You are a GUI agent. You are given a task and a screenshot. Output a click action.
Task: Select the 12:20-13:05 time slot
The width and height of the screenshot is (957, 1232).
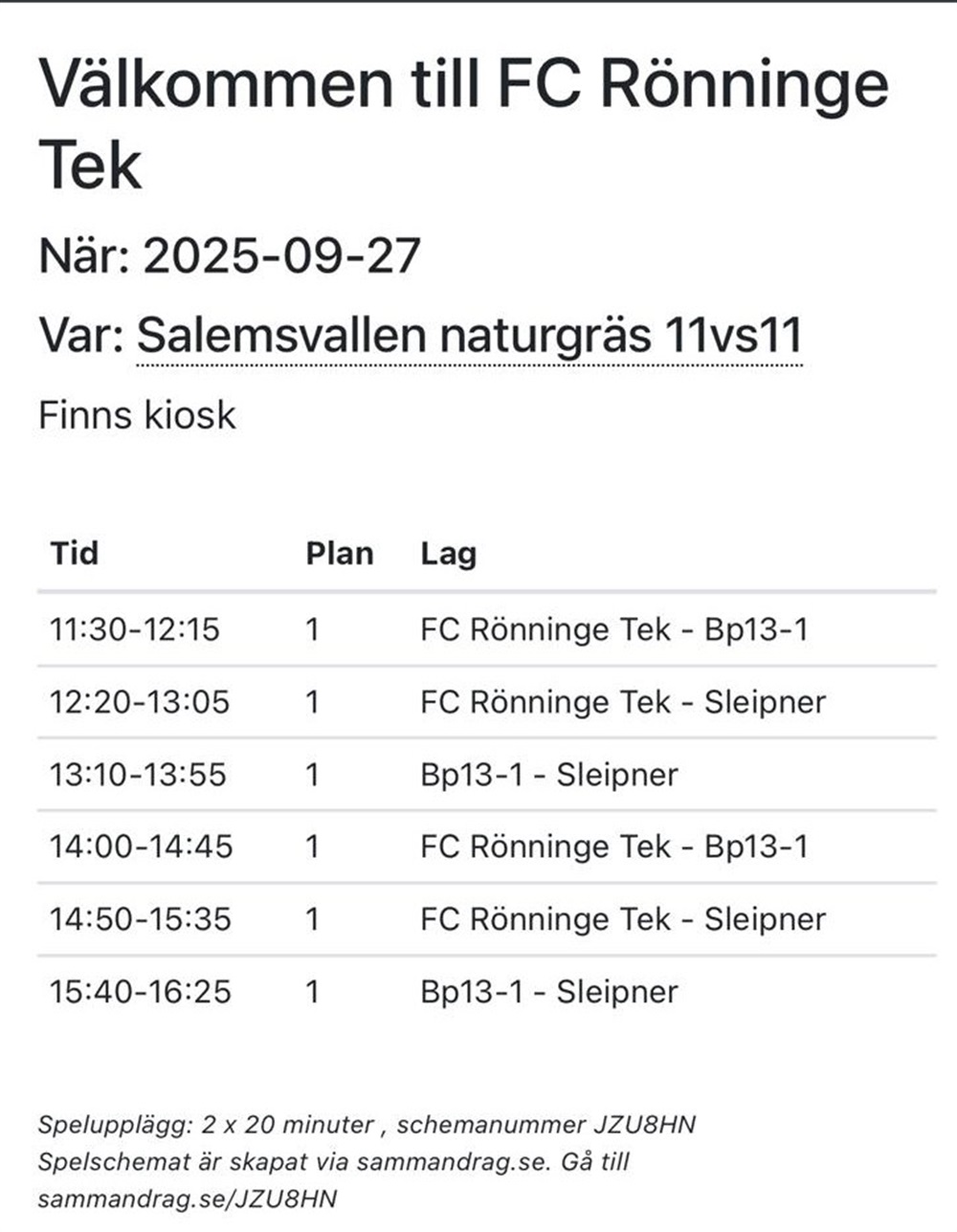click(140, 702)
